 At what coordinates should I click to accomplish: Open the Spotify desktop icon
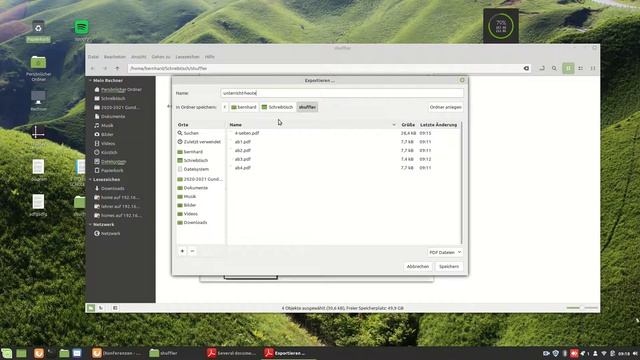tap(82, 31)
